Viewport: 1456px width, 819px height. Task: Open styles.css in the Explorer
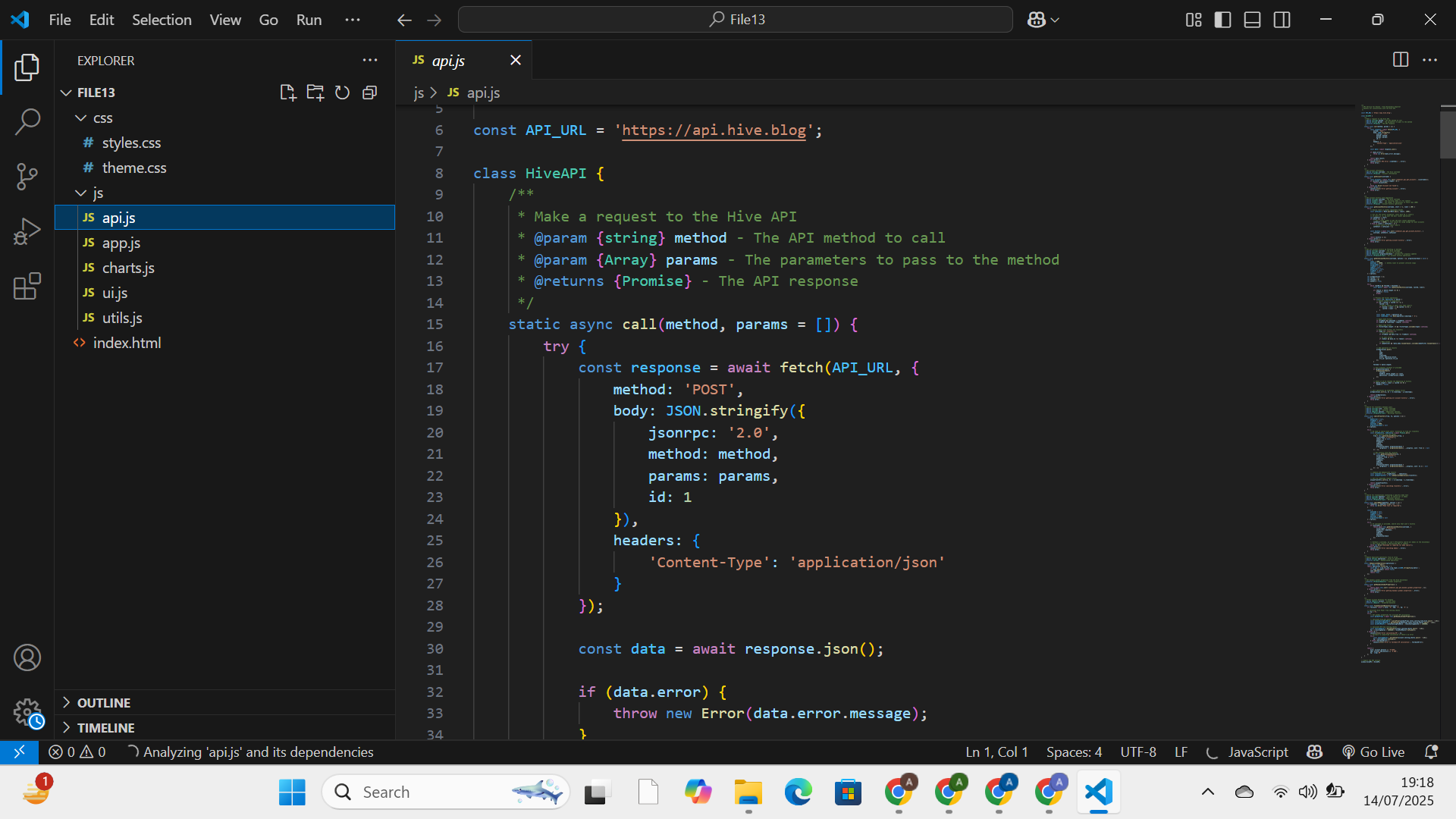(225, 143)
